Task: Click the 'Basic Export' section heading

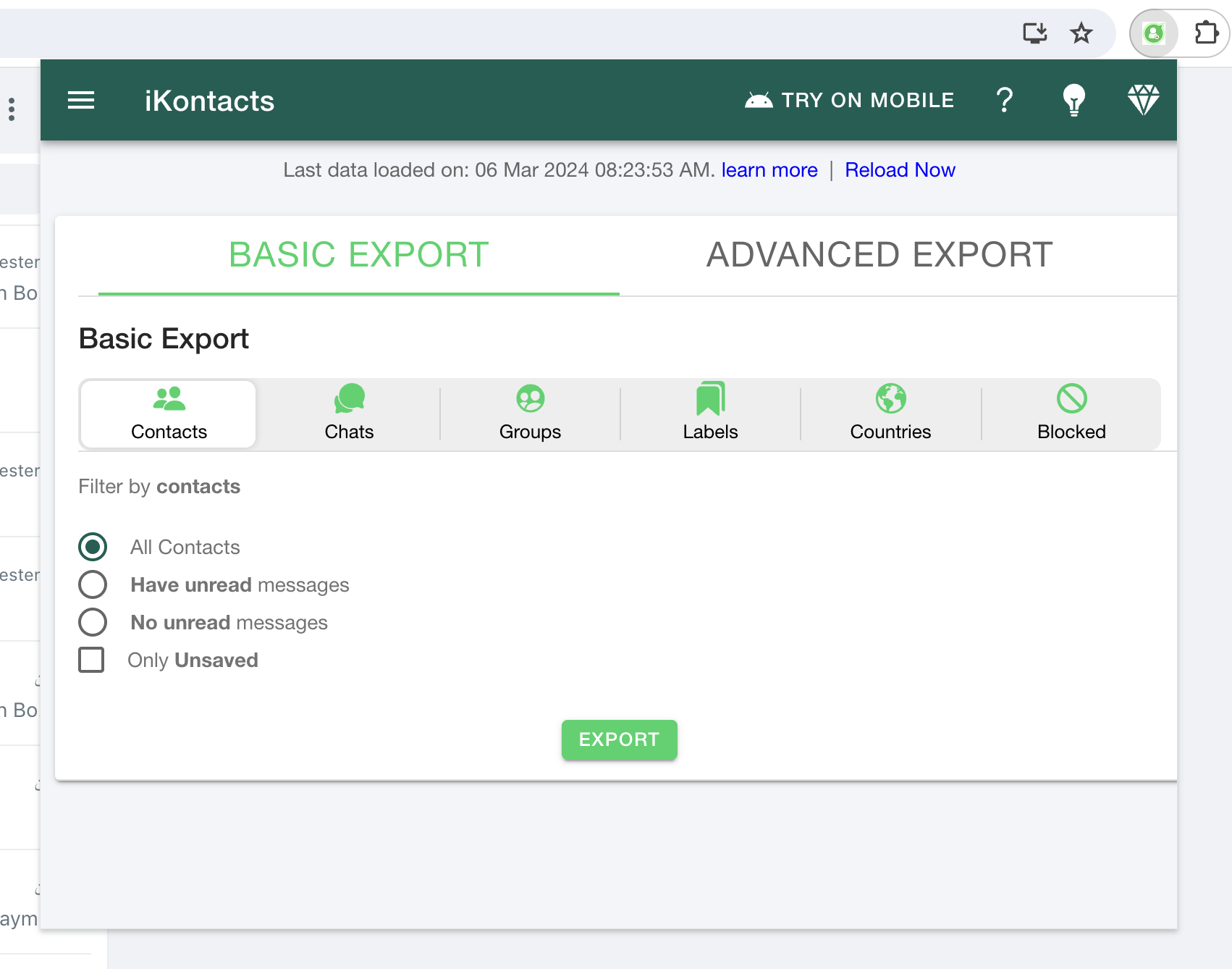Action: click(164, 339)
